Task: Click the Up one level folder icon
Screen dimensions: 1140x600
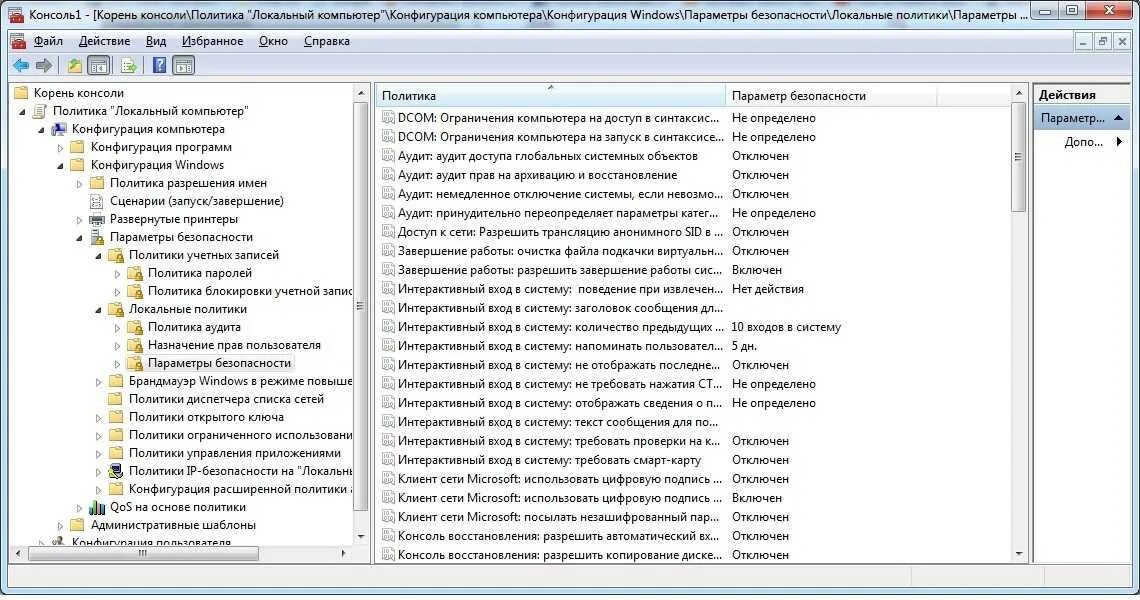Action: (75, 65)
